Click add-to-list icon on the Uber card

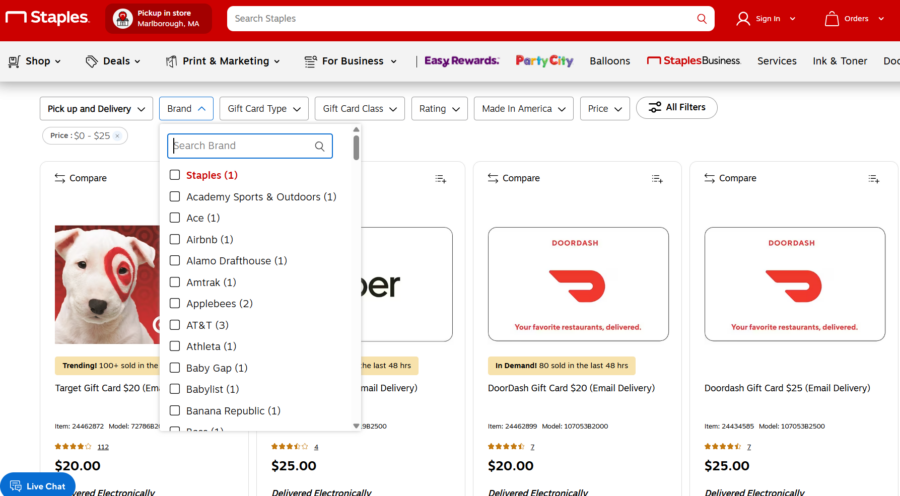(x=440, y=179)
